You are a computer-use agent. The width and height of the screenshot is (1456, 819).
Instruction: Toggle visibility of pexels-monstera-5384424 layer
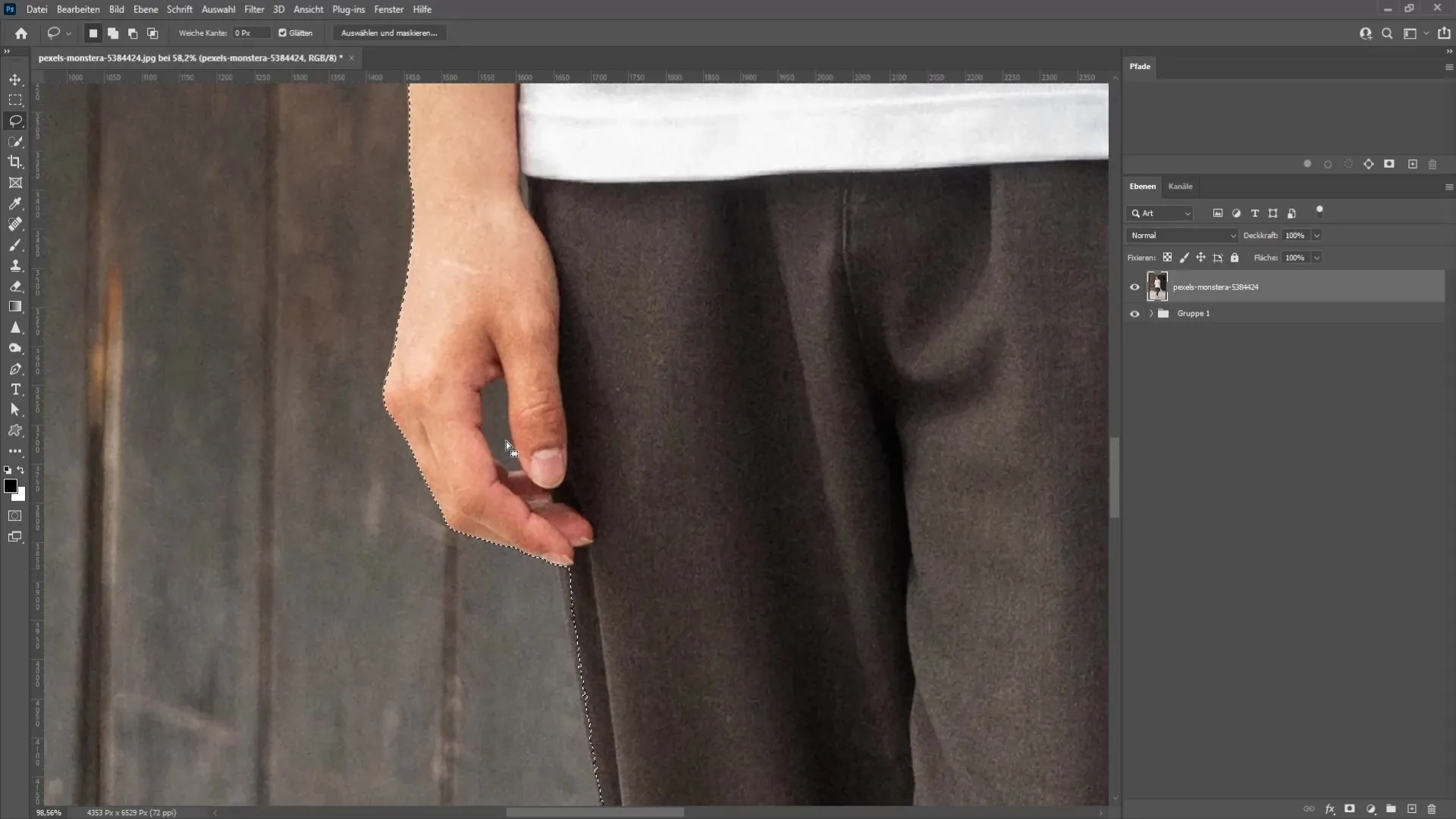(1134, 287)
